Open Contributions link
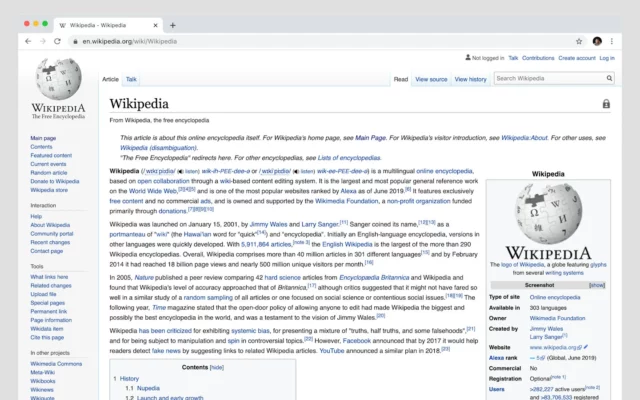 [x=538, y=58]
